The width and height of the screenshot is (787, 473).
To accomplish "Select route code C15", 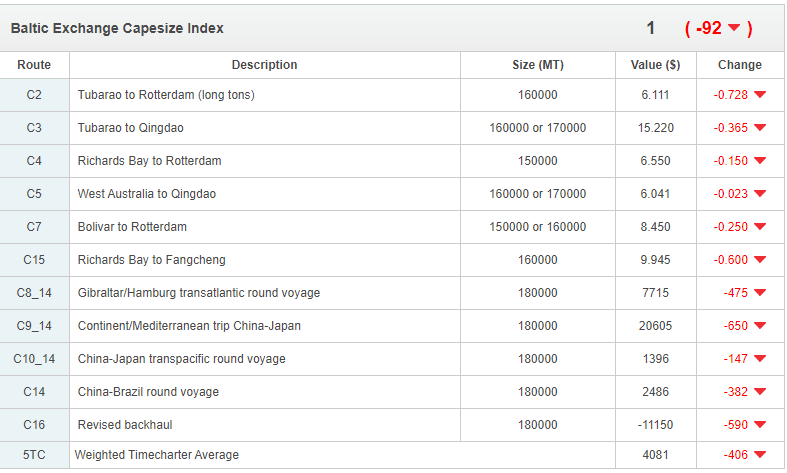I will pyautogui.click(x=34, y=260).
